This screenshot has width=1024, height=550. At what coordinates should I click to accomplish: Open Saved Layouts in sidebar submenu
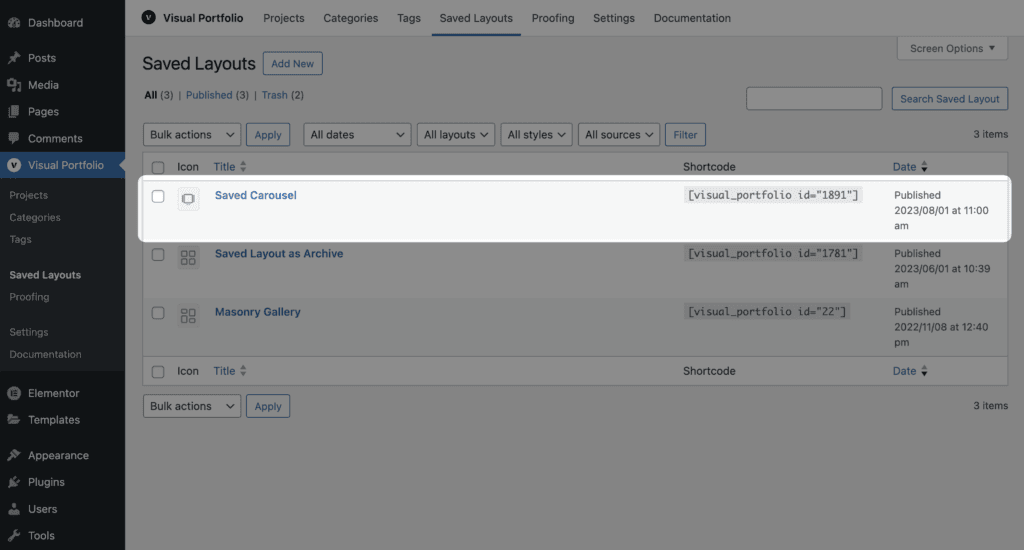(45, 275)
